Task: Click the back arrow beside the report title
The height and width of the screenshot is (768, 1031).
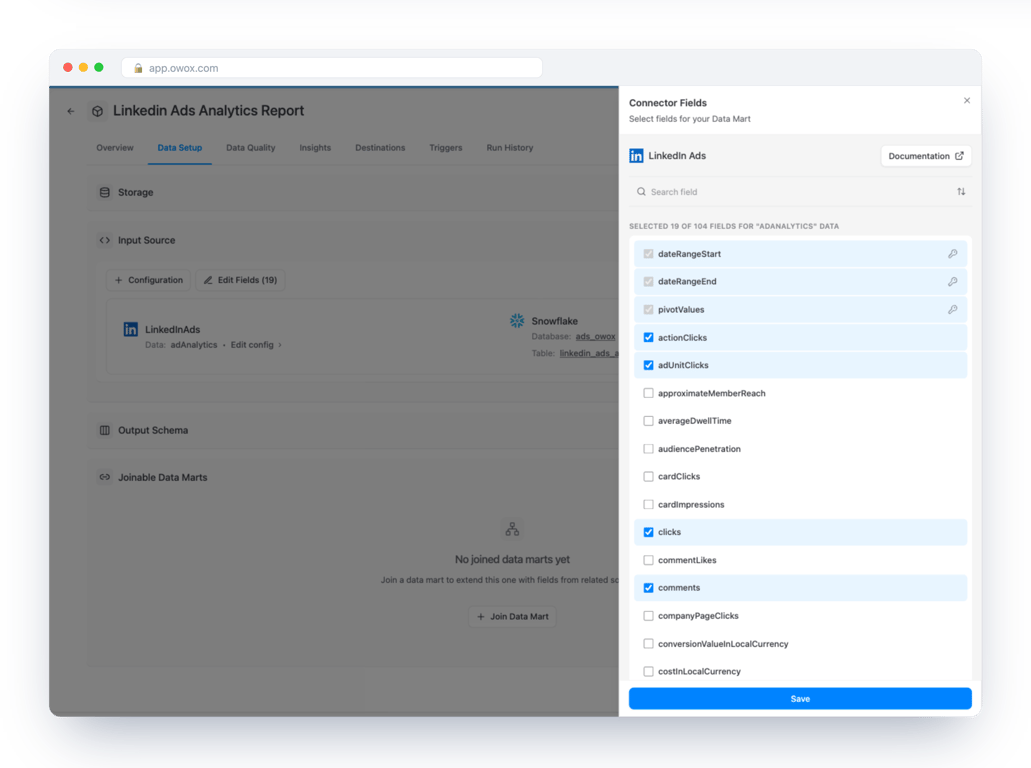Action: tap(71, 111)
